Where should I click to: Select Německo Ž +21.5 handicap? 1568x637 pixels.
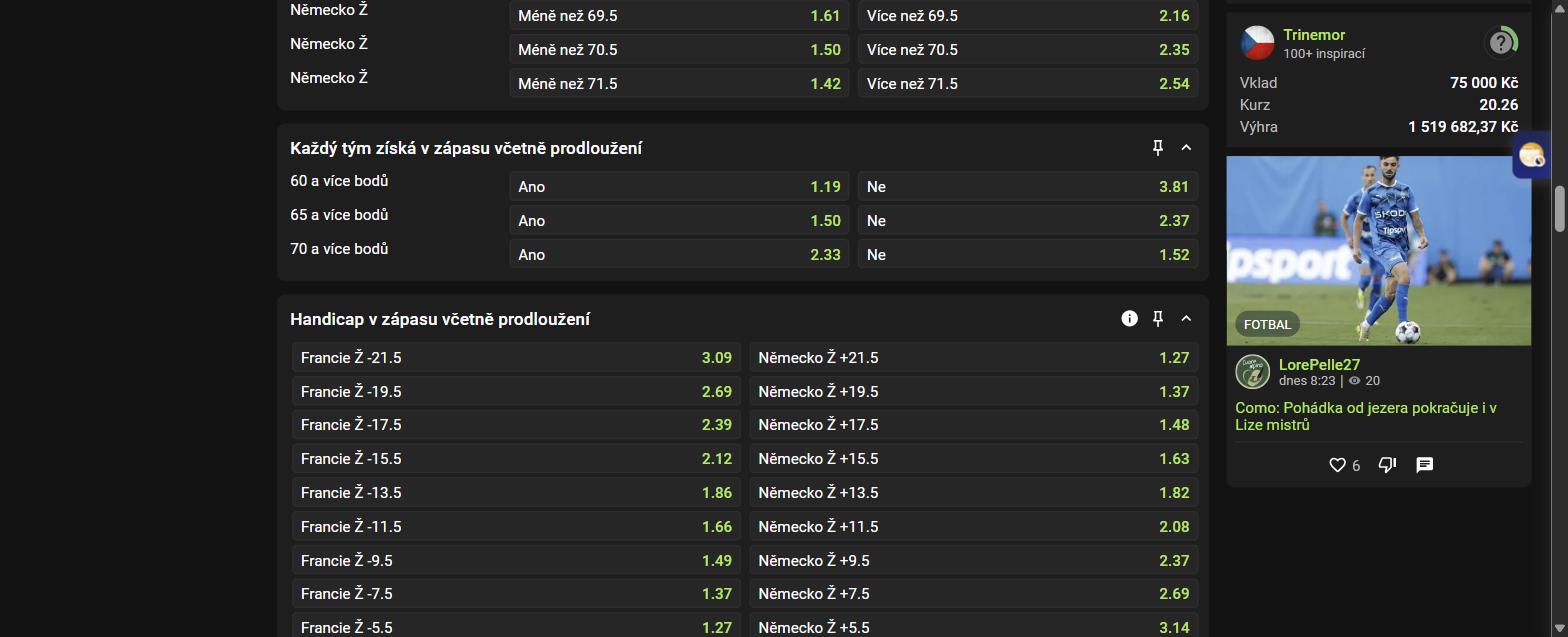[x=974, y=358]
